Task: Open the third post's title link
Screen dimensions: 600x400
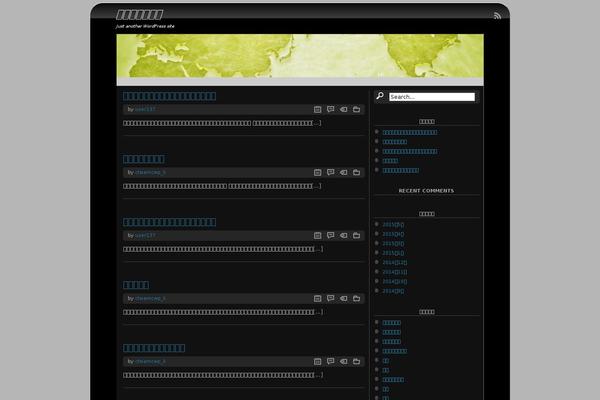Action: (170, 222)
